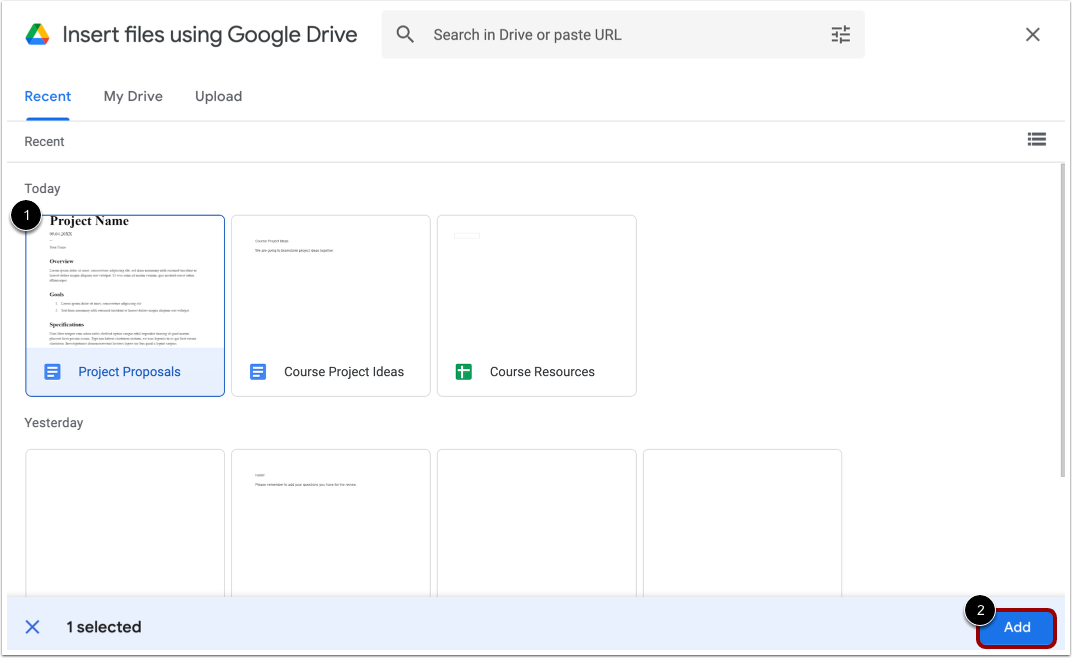Click the Project Proposals file name label
This screenshot has width=1072, height=658.
(x=129, y=371)
